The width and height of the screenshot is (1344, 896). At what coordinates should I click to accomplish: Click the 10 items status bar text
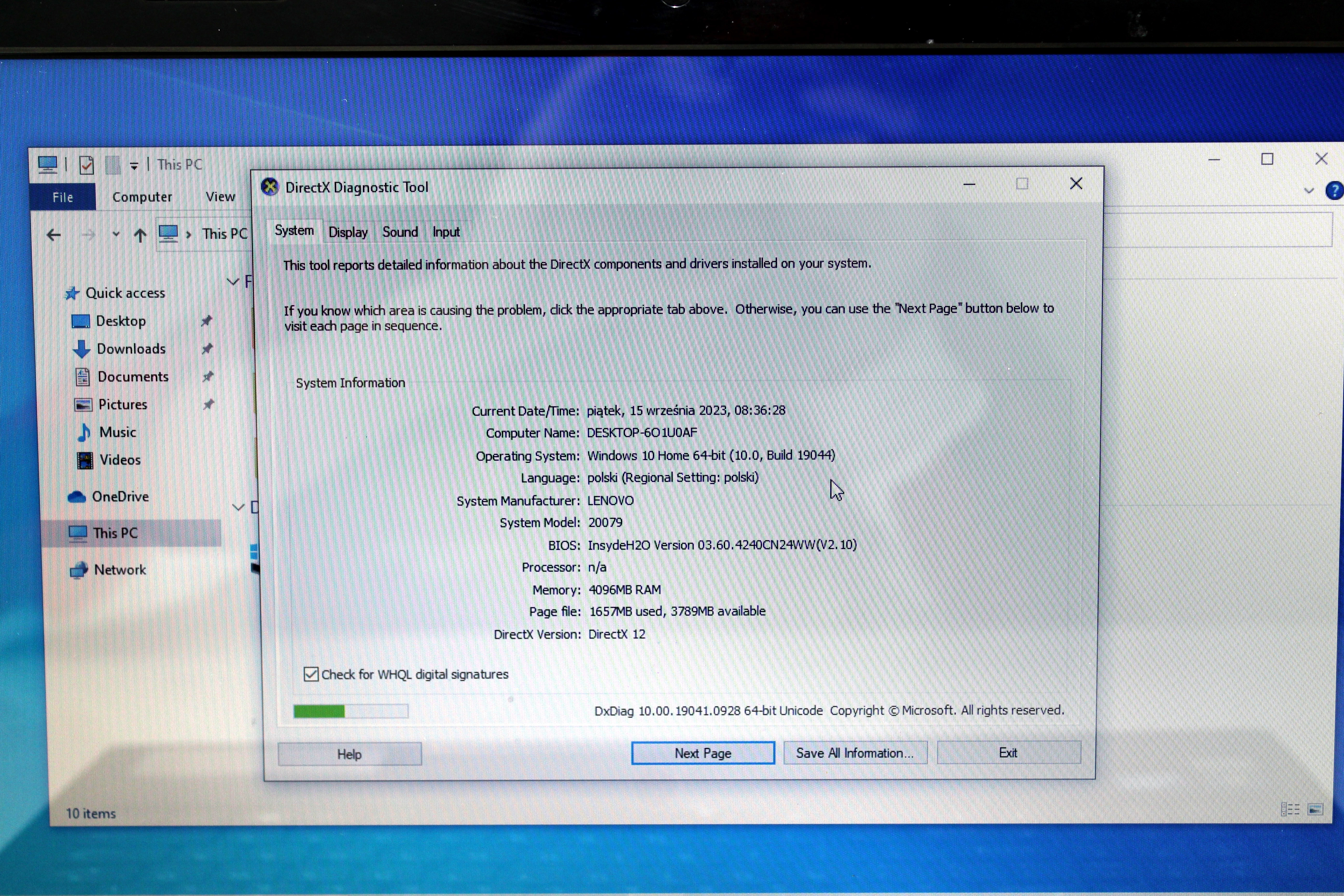(x=91, y=814)
